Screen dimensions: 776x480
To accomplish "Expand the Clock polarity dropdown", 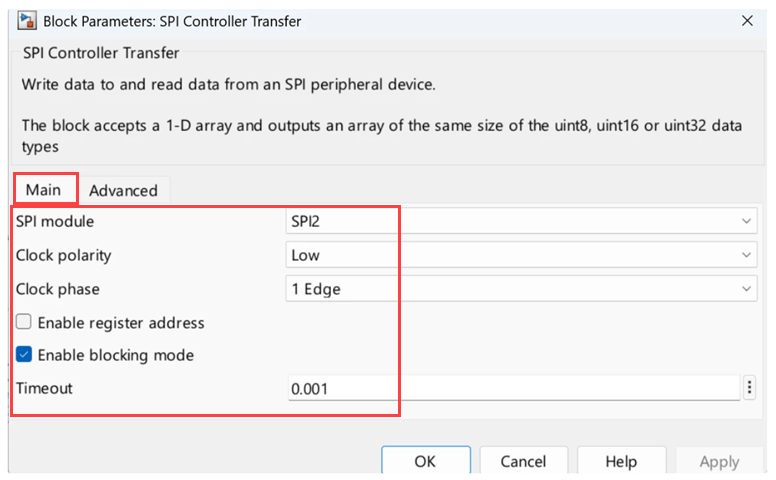I will click(x=520, y=255).
